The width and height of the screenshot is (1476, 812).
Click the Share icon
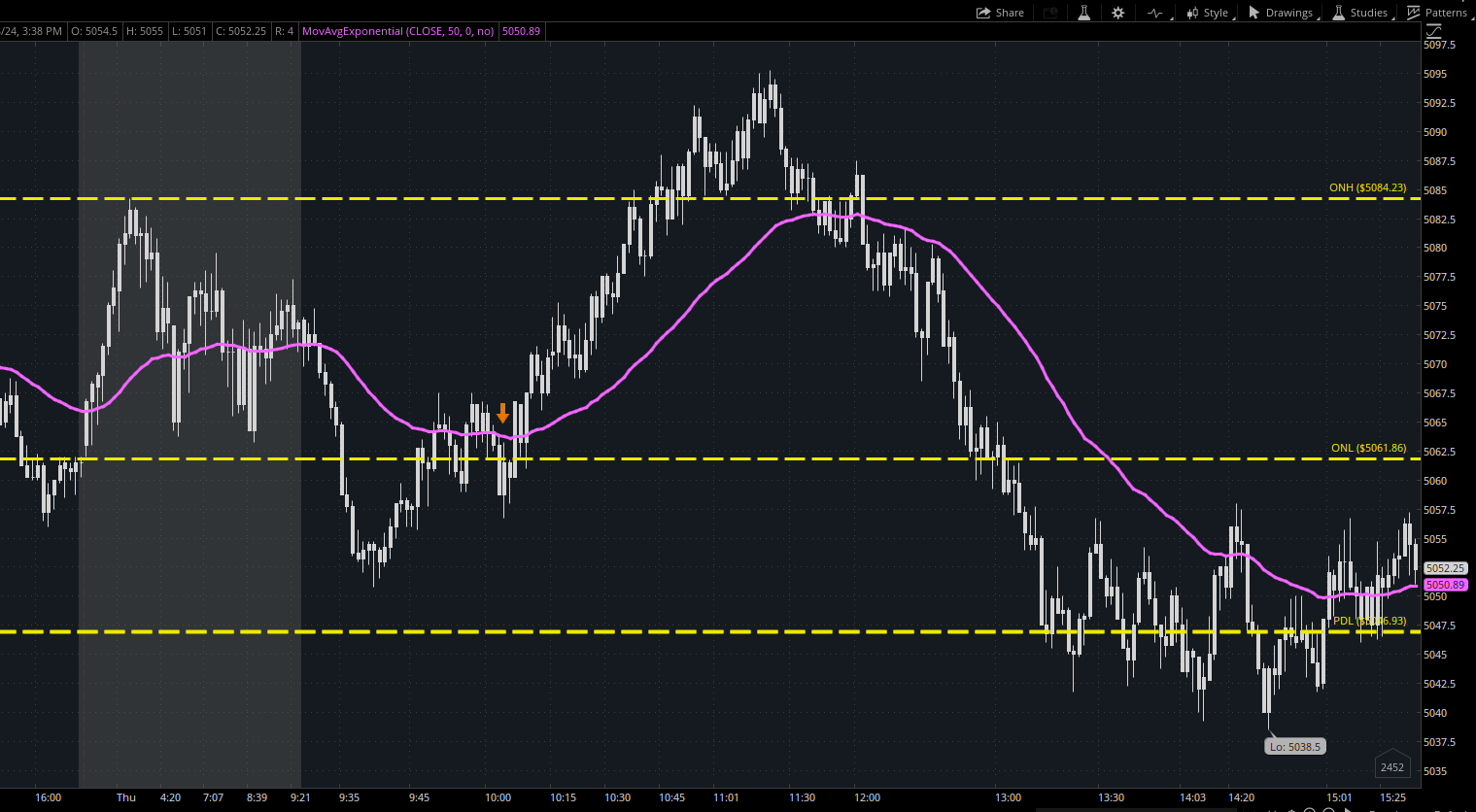pyautogui.click(x=982, y=12)
